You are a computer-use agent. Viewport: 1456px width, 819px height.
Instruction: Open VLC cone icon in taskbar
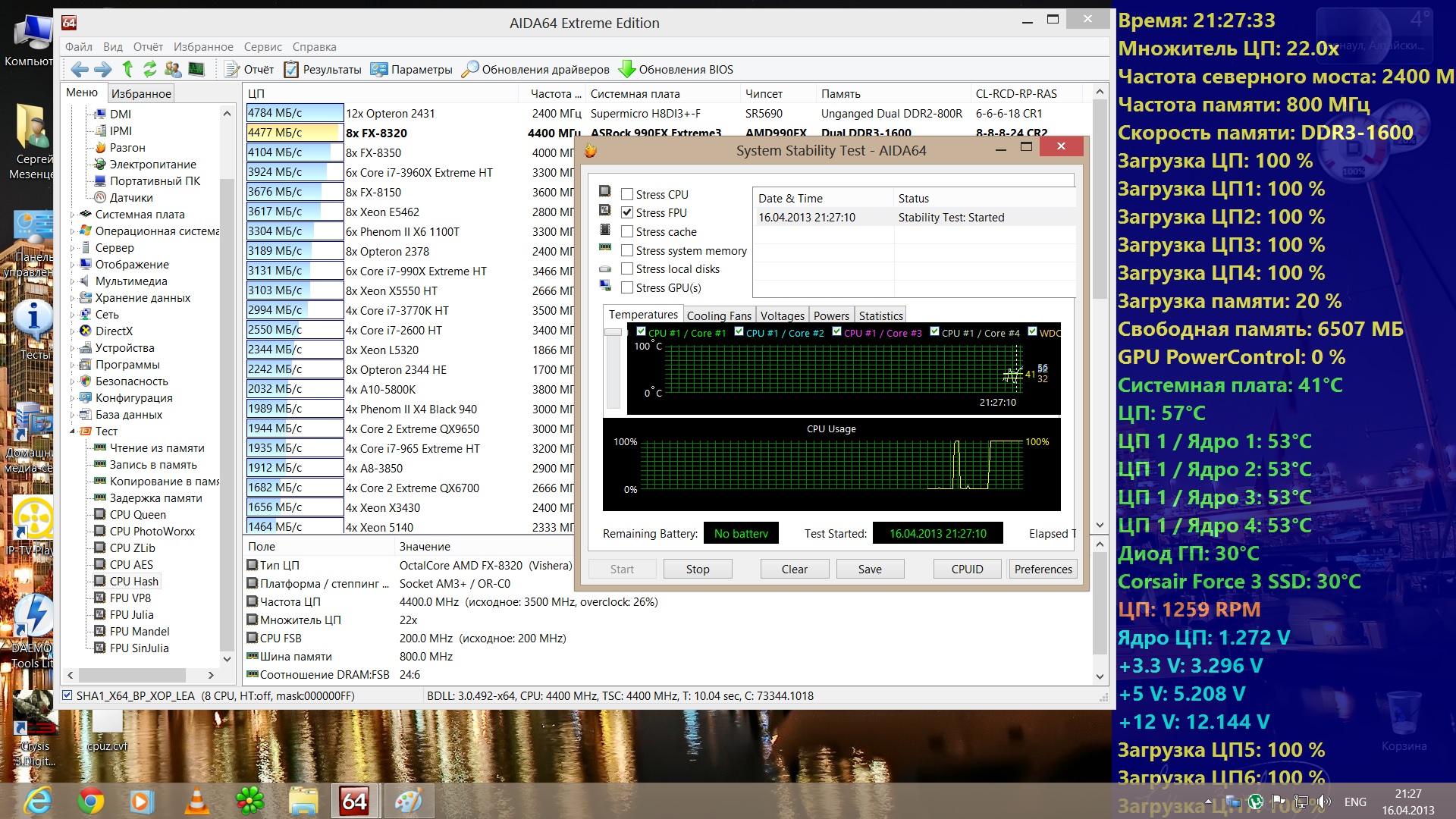pyautogui.click(x=196, y=802)
